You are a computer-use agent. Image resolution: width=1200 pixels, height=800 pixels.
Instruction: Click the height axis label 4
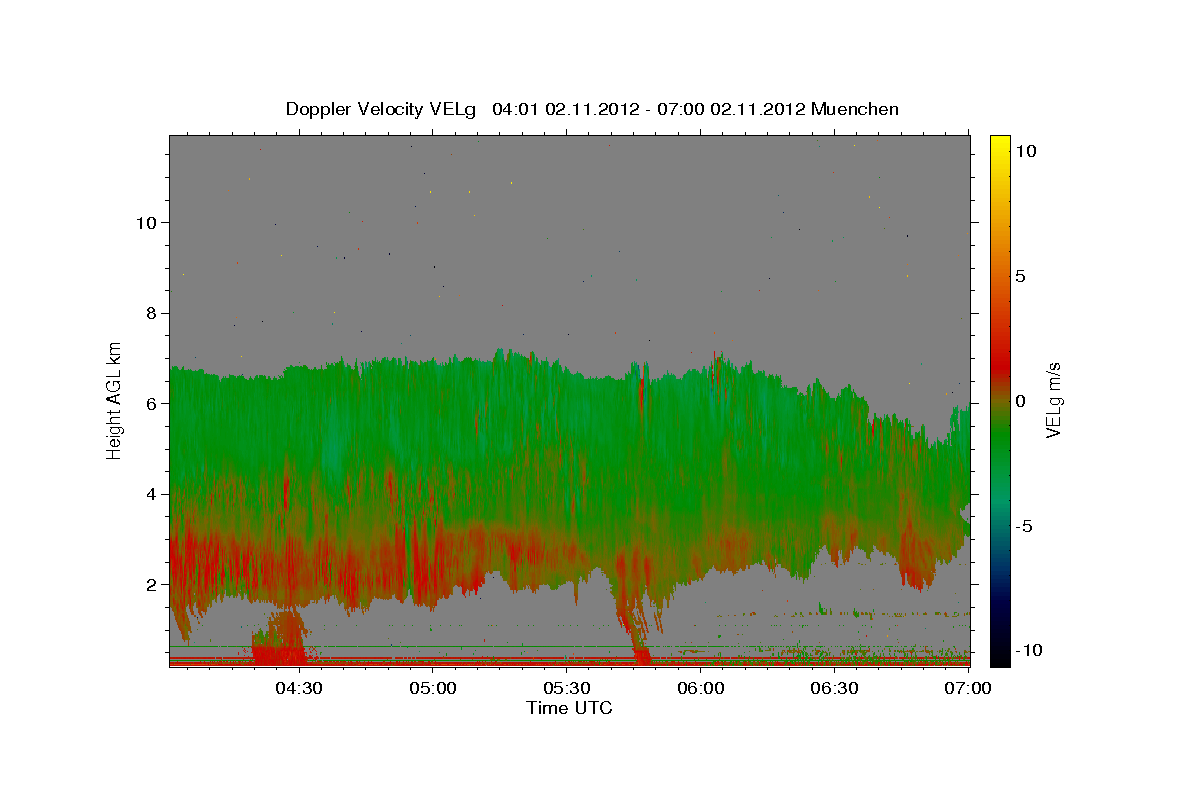[150, 494]
